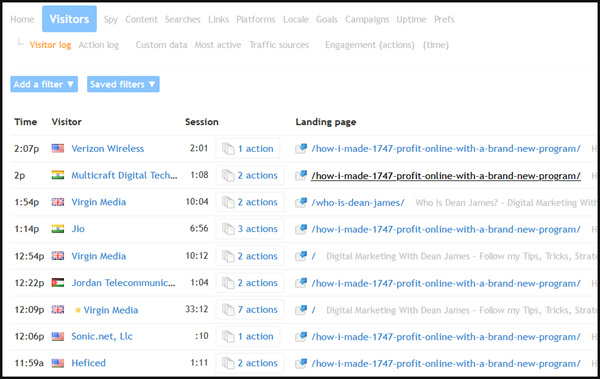Image resolution: width=600 pixels, height=380 pixels.
Task: Click the Jordan Telecommunic... visitor link
Action: click(x=123, y=283)
